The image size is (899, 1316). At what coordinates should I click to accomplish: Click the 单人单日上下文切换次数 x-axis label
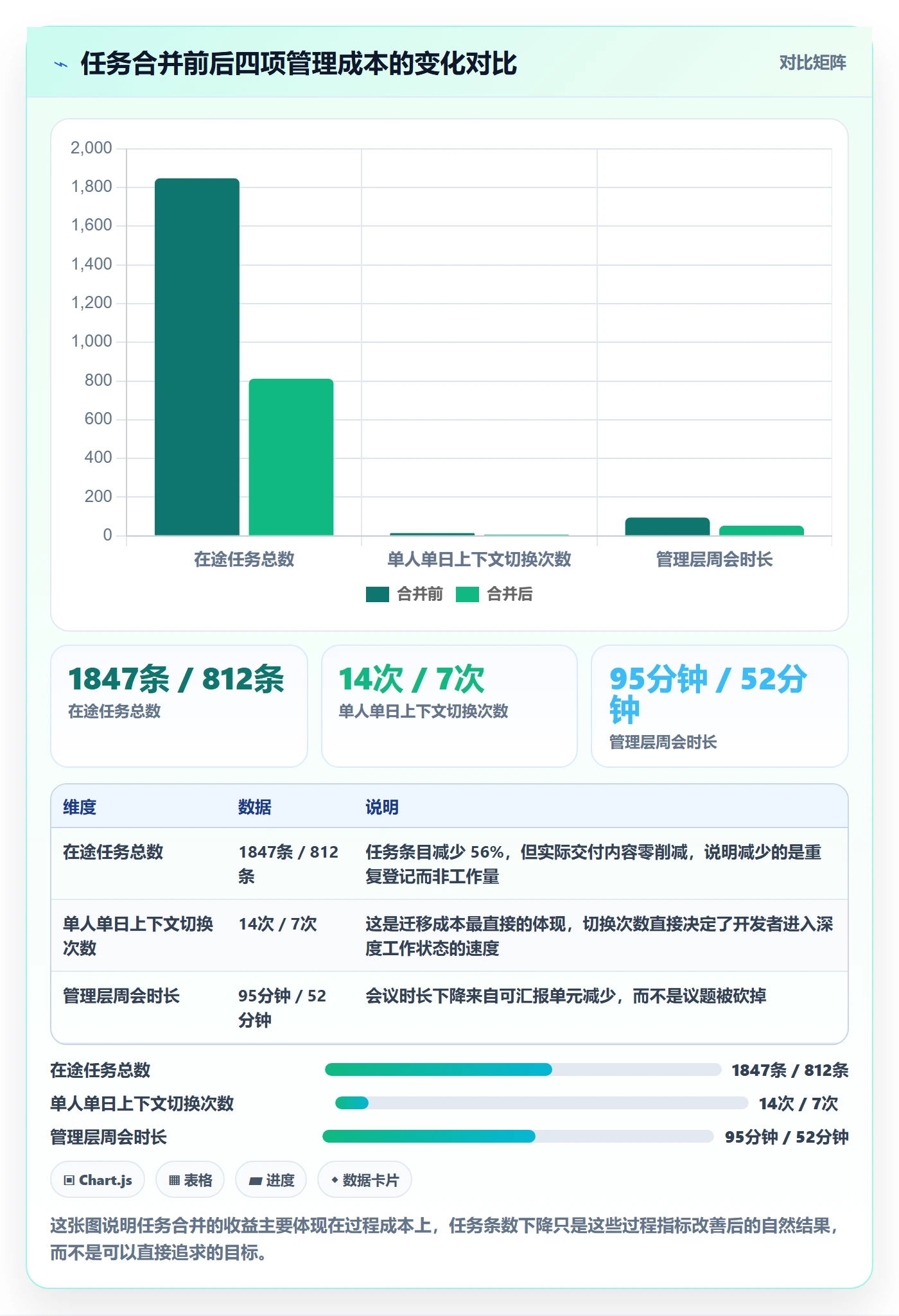(x=479, y=560)
